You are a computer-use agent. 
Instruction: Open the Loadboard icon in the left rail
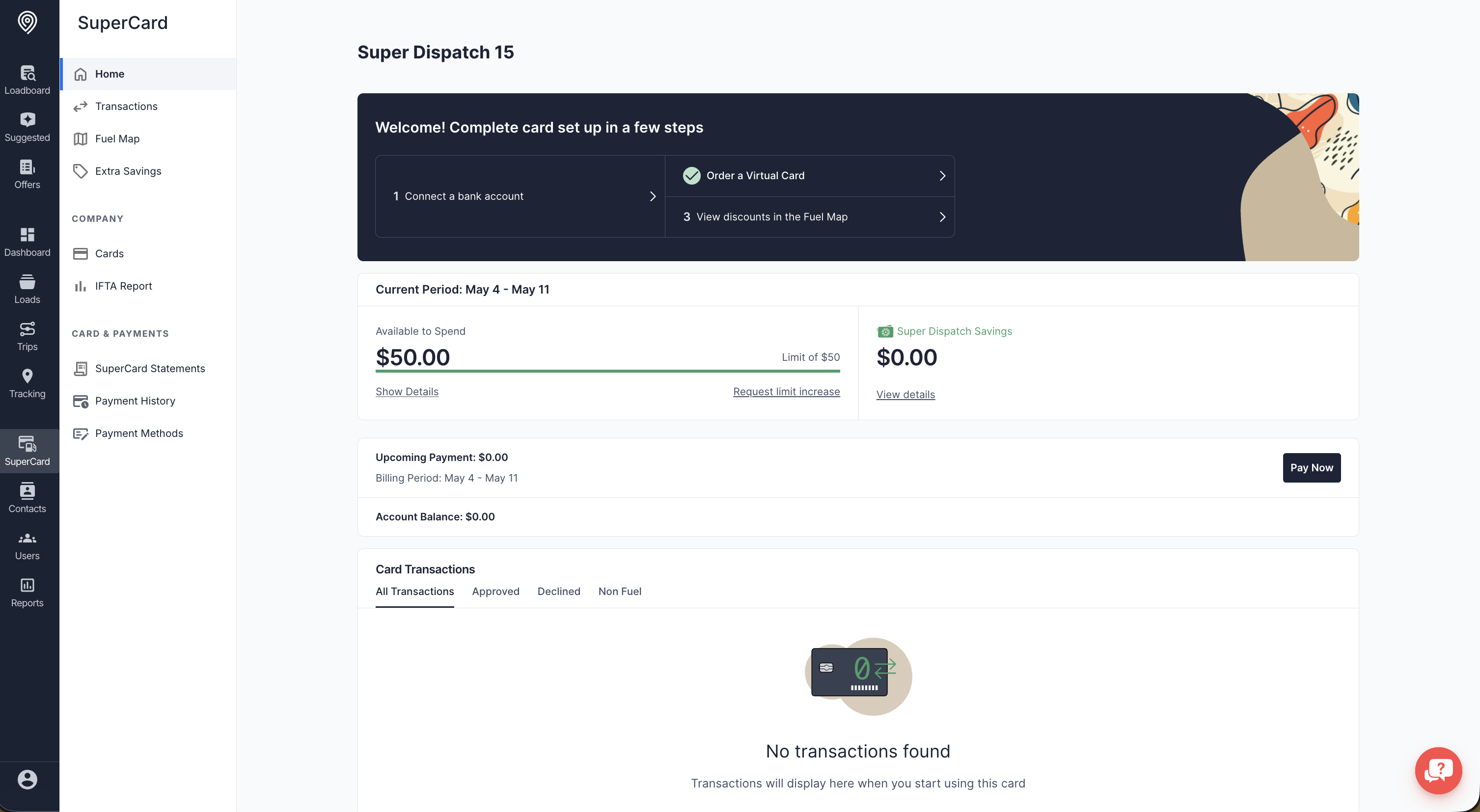click(27, 73)
